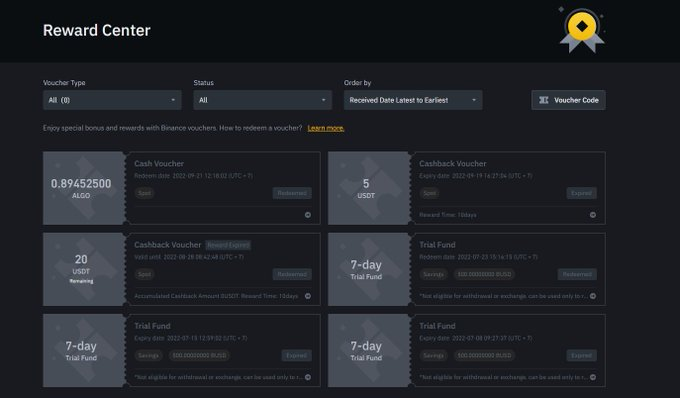Click the Reward Expired label on Cashback Voucher
680x398 pixels.
(228, 245)
